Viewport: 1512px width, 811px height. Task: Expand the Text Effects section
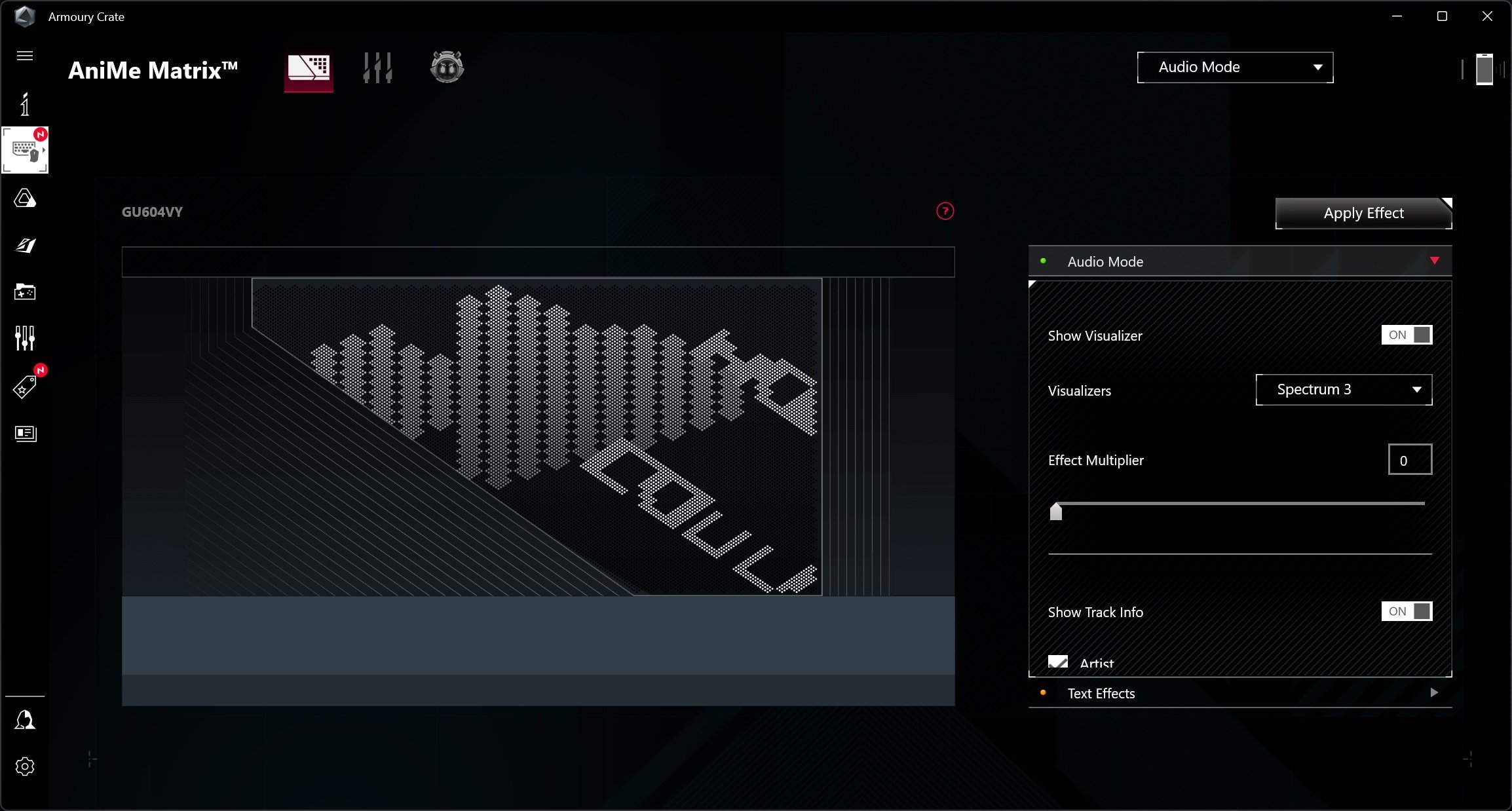pos(1434,693)
